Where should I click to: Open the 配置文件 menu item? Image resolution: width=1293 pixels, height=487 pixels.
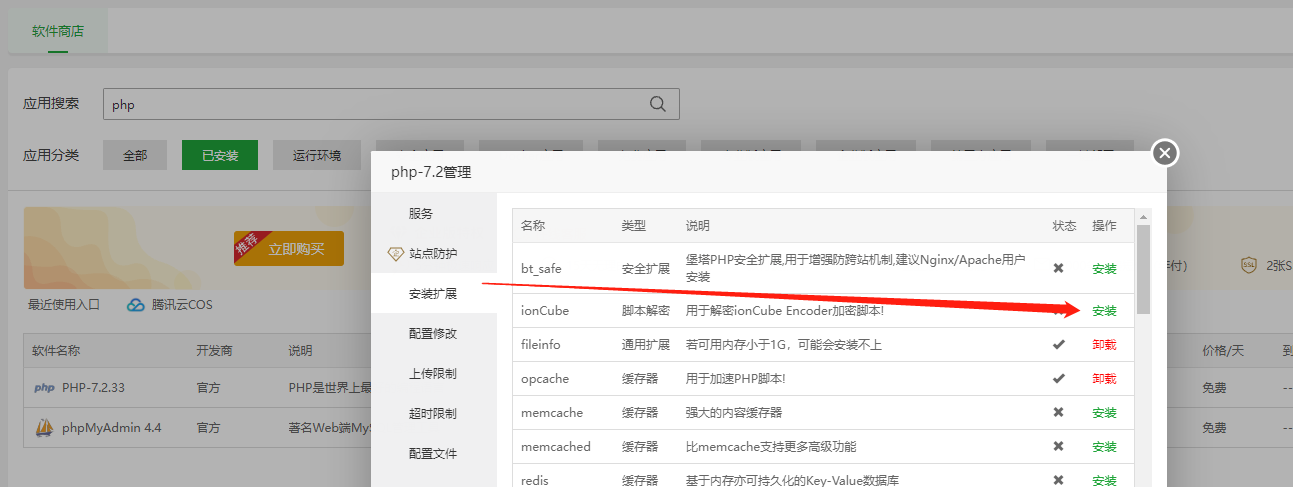[x=433, y=454]
